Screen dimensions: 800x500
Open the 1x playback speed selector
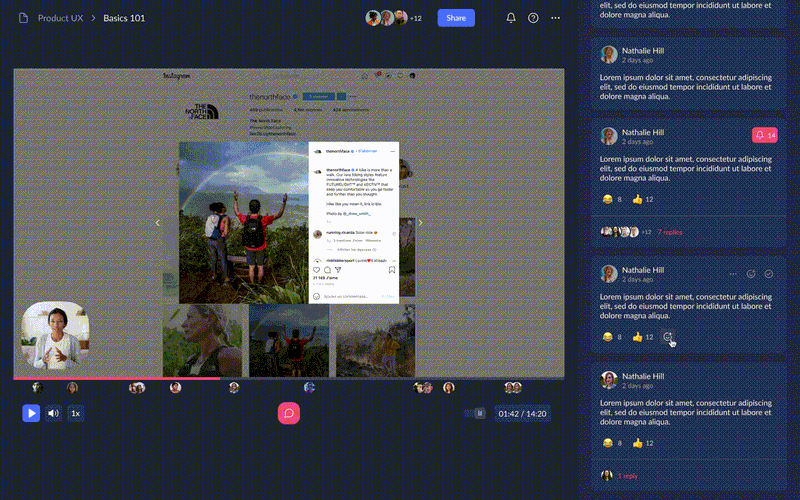[76, 413]
